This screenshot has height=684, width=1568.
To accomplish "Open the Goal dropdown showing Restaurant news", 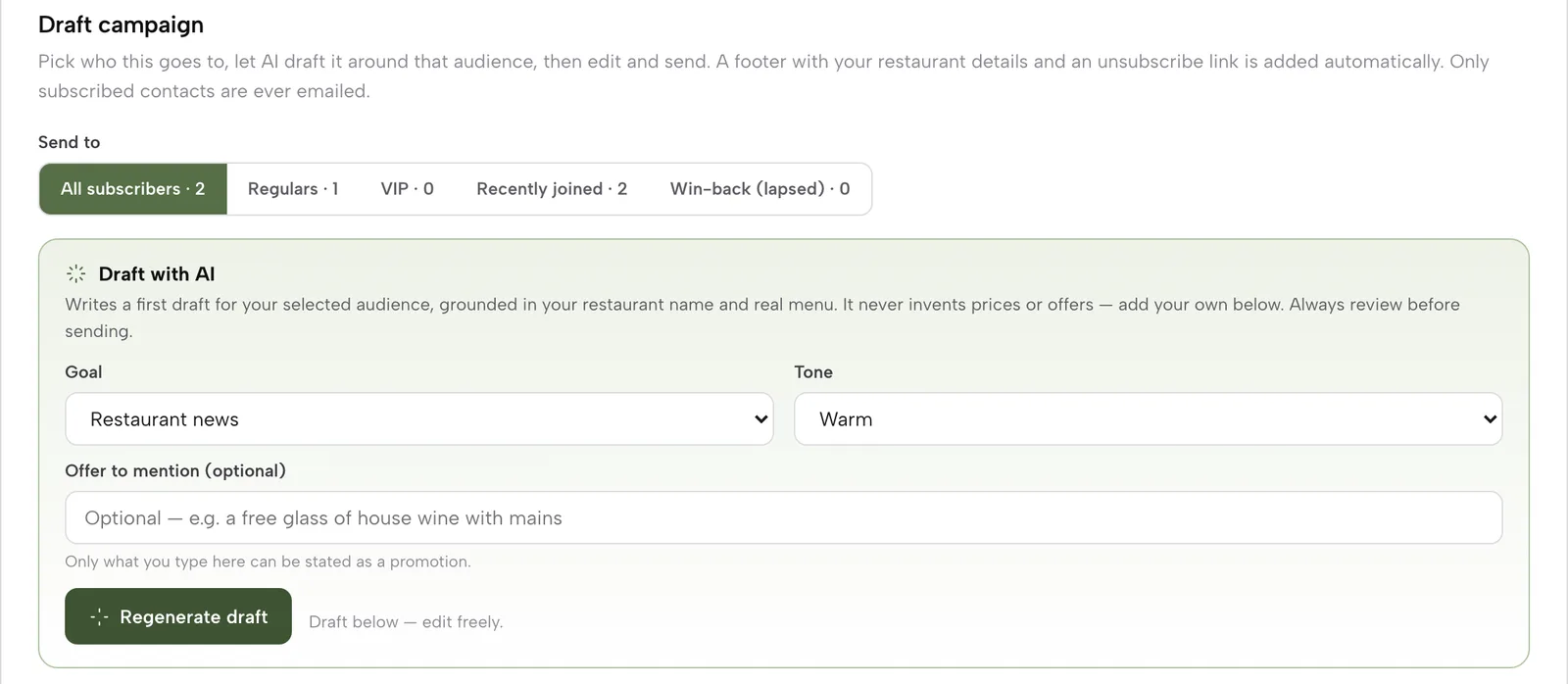I will click(x=419, y=419).
